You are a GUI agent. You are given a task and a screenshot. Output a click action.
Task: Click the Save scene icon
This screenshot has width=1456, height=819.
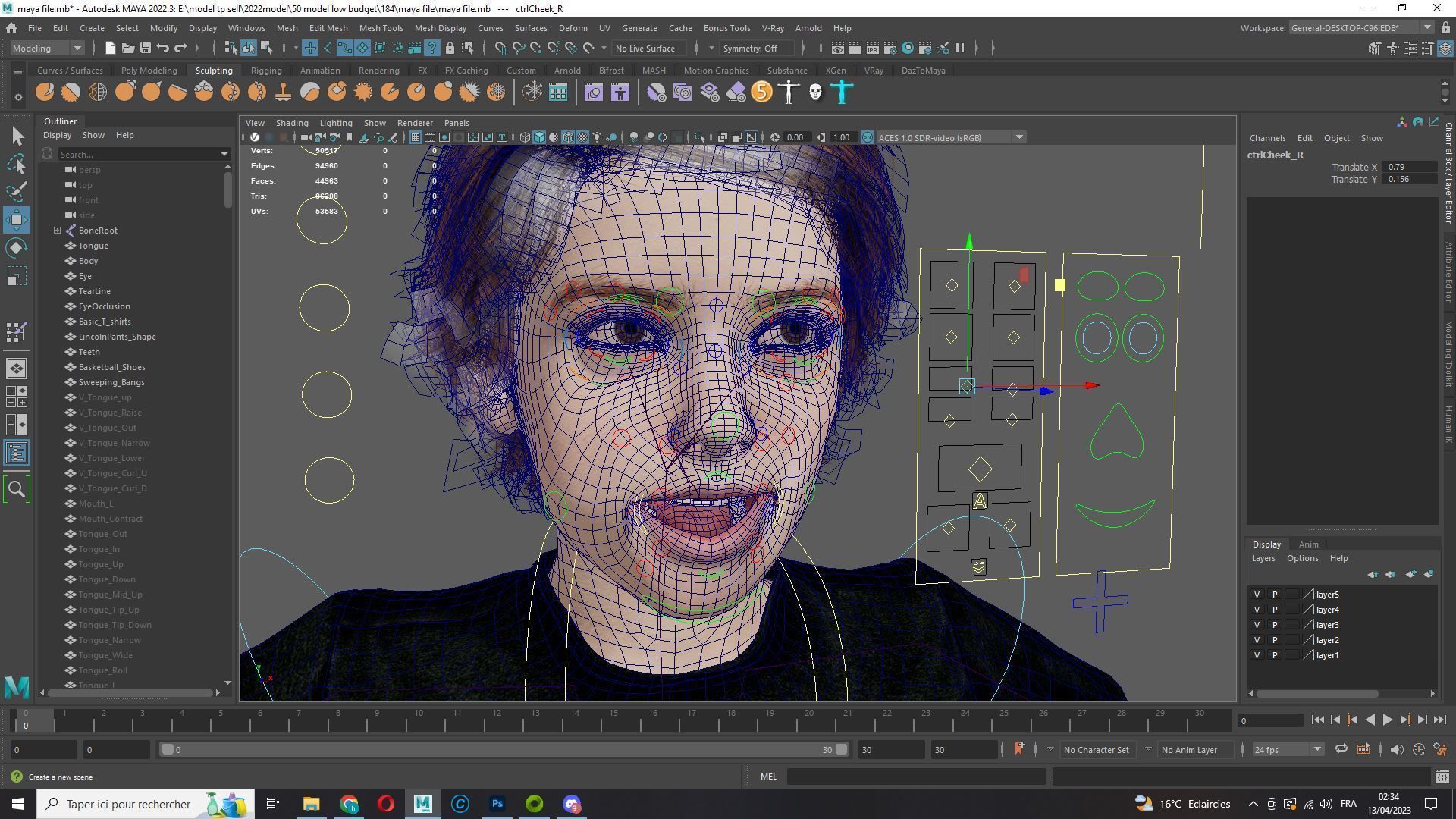(145, 49)
